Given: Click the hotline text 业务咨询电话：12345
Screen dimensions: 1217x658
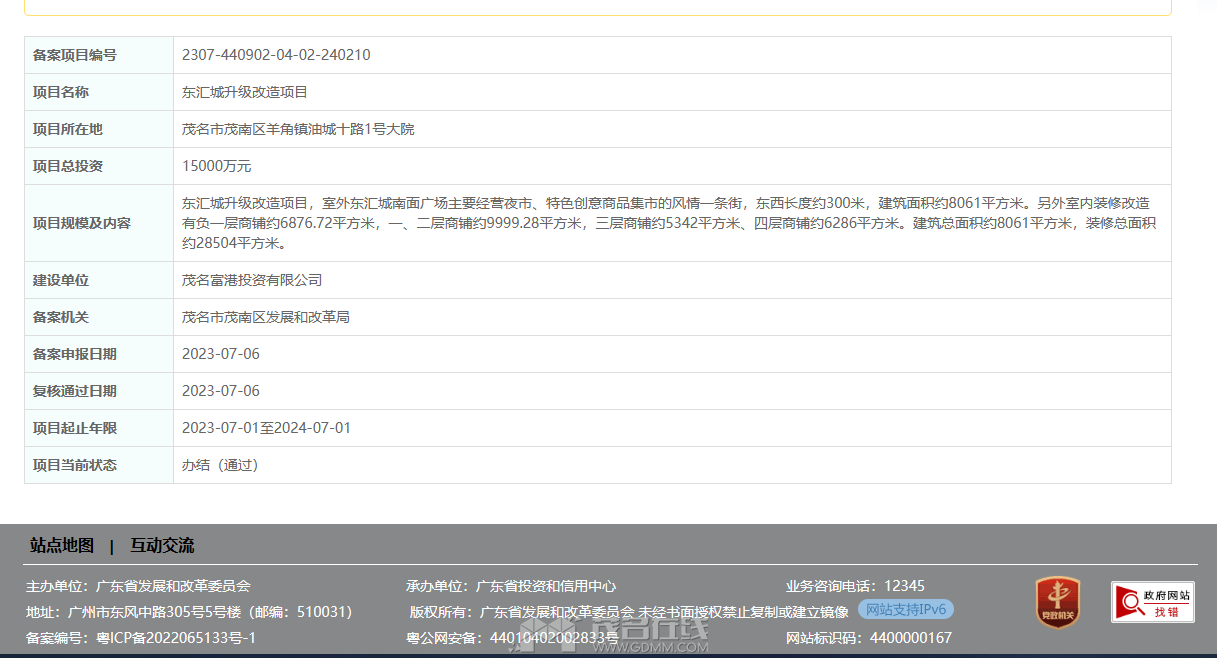Looking at the screenshot, I should coord(855,586).
